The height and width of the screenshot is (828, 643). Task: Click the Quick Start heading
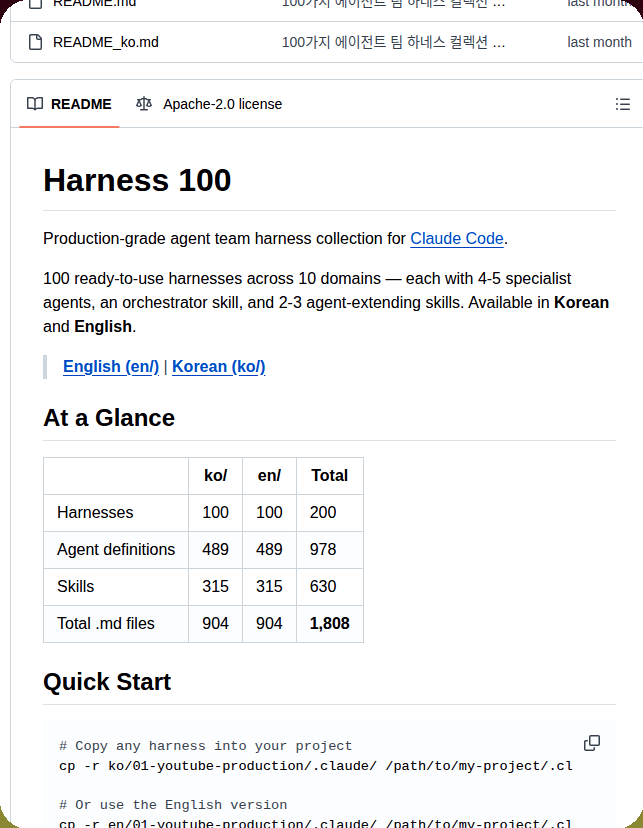pos(107,682)
